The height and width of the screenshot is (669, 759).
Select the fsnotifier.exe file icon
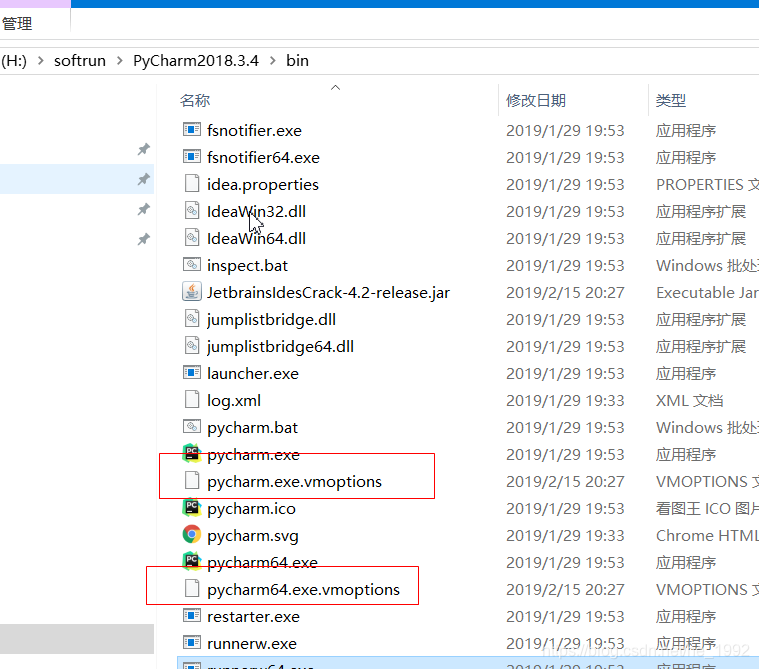coord(192,130)
